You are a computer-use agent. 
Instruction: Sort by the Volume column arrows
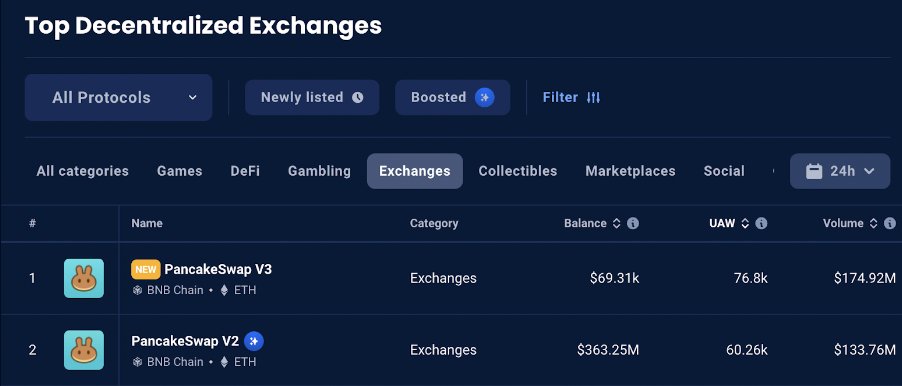coord(873,223)
